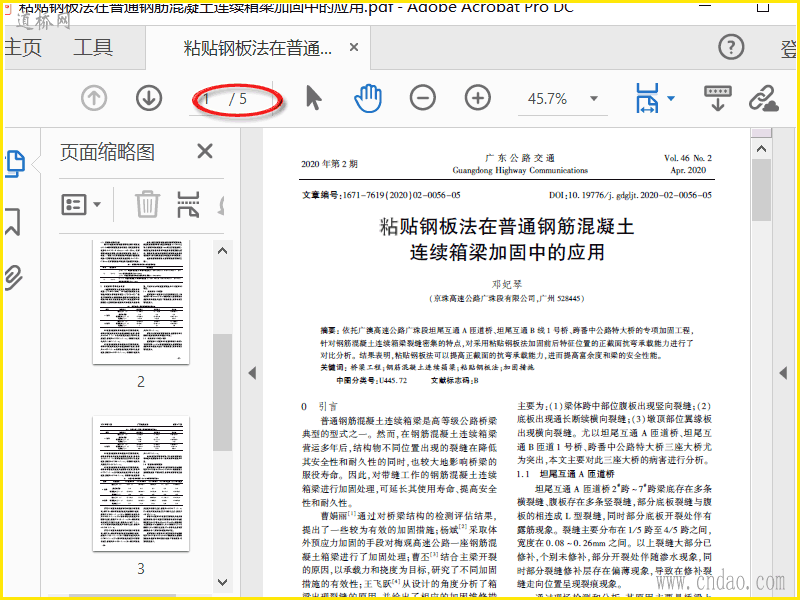Viewport: 800px width, 600px height.
Task: Delete pages with the trash icon
Action: coord(147,204)
